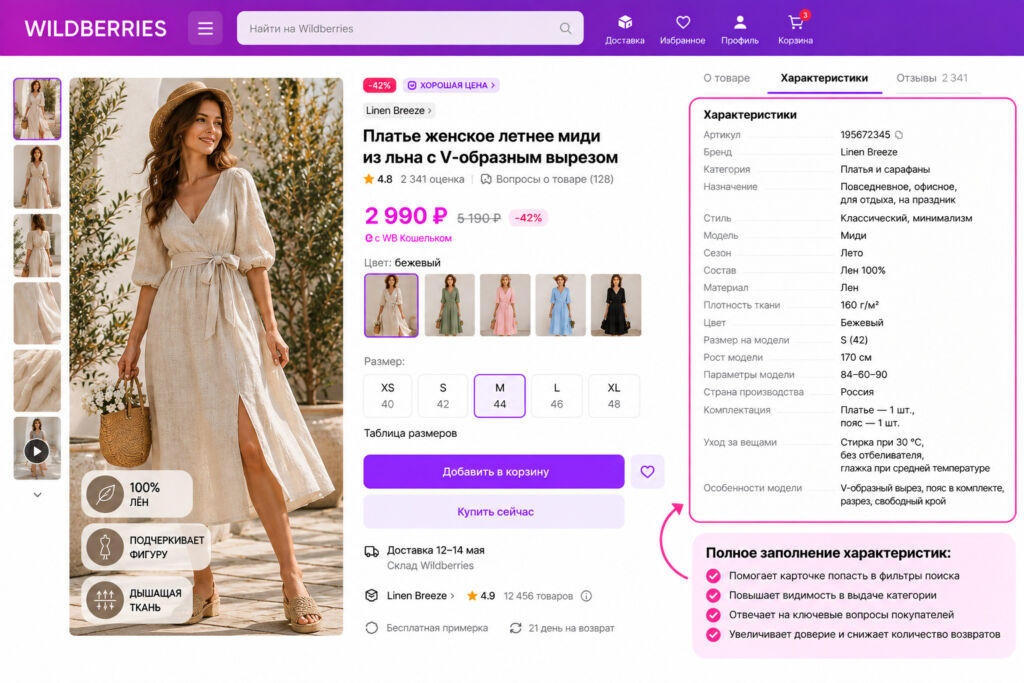Click the Бесплатная примерка circle icon
1024x683 pixels.
click(372, 628)
